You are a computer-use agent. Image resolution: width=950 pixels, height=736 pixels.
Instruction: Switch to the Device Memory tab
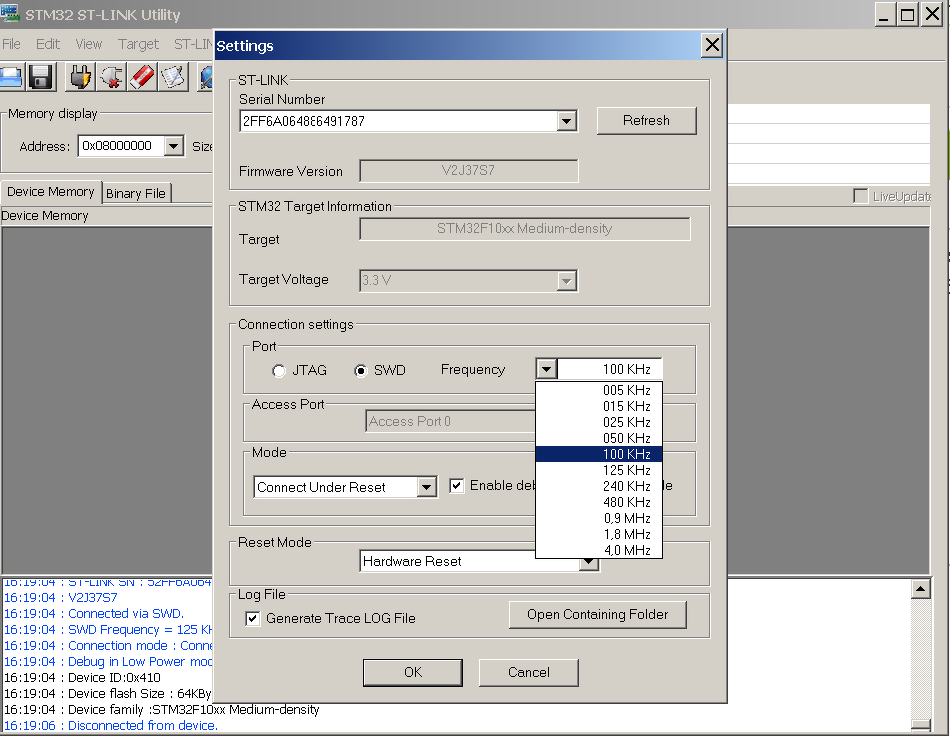click(51, 192)
